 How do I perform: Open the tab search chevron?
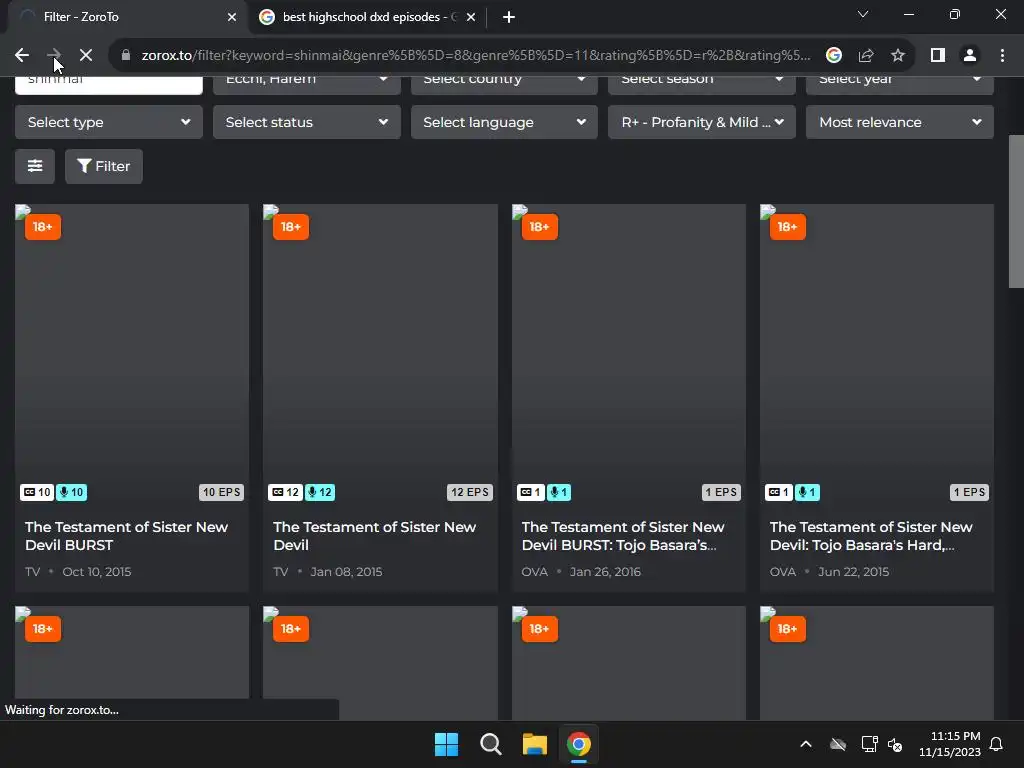click(863, 14)
